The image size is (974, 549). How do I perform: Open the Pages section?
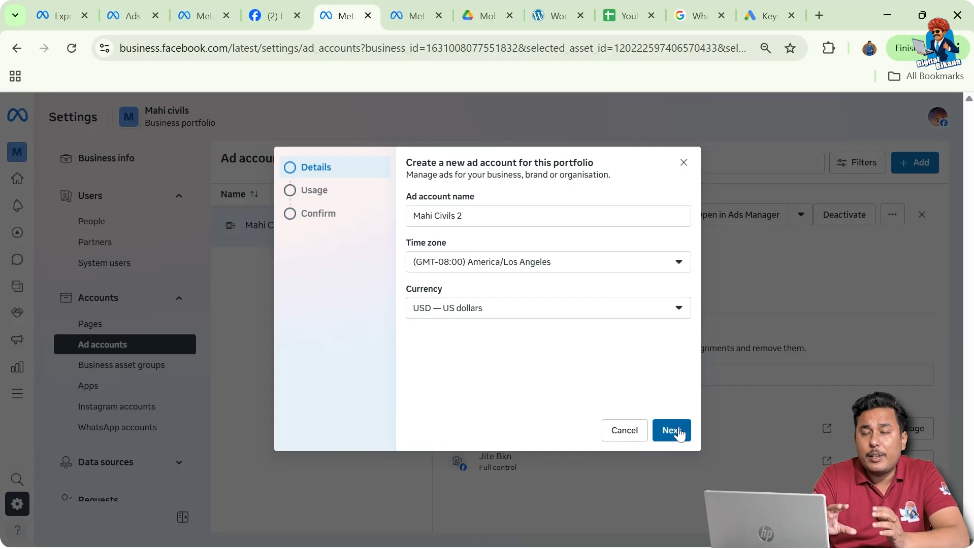(89, 324)
